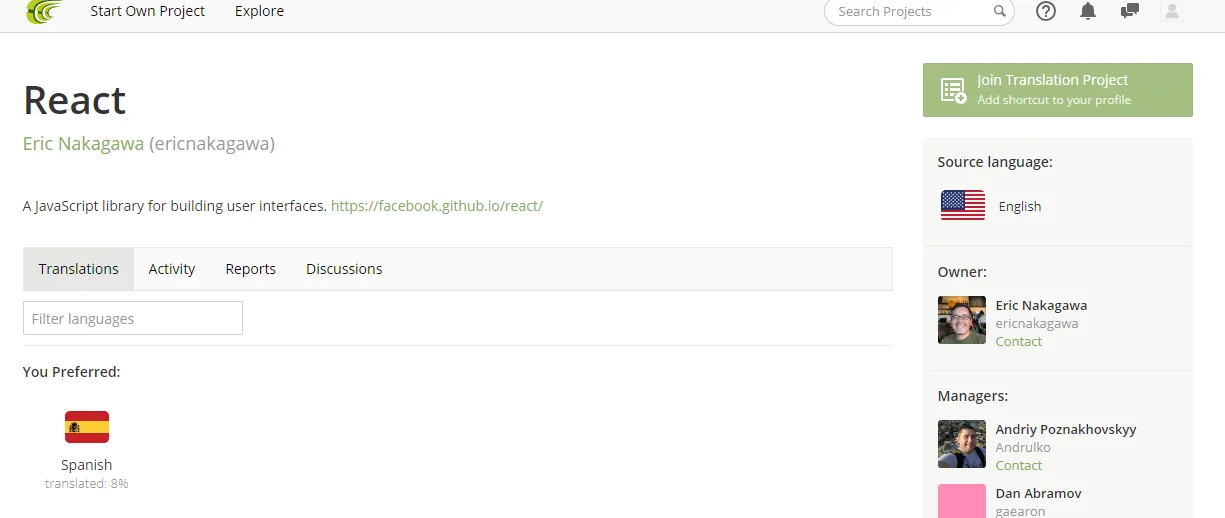Open the help question mark icon
Viewport: 1225px width, 518px height.
coord(1046,11)
